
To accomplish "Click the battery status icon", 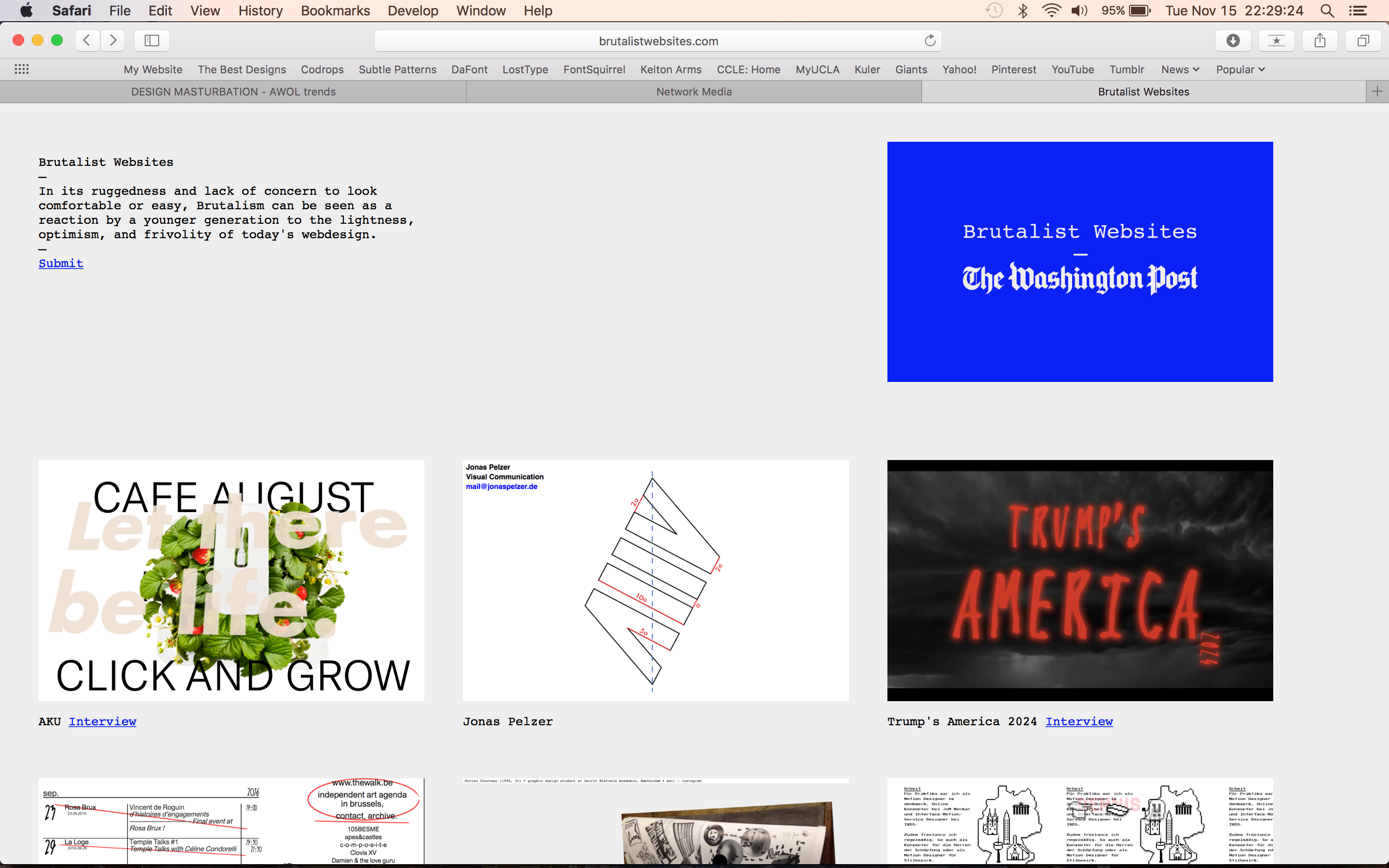I will coord(1126,10).
